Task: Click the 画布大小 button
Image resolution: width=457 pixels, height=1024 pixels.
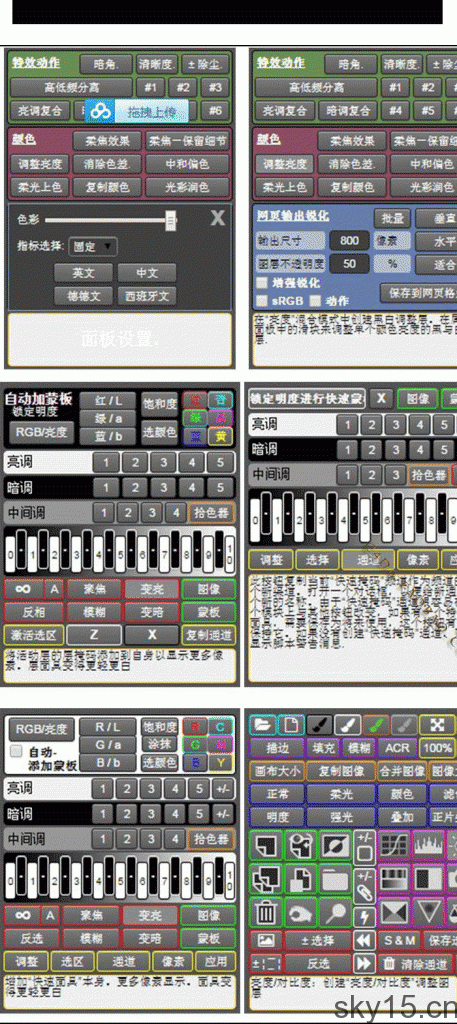Action: click(277, 771)
